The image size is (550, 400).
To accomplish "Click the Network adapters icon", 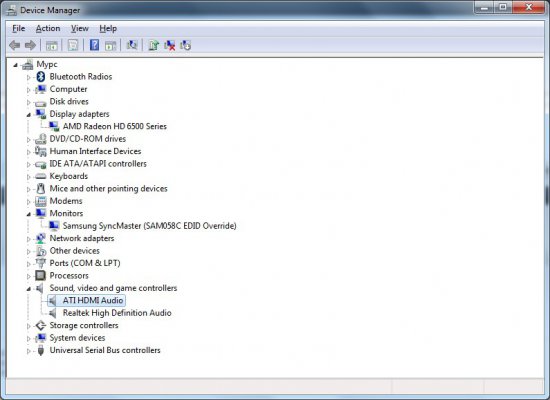I will 41,238.
